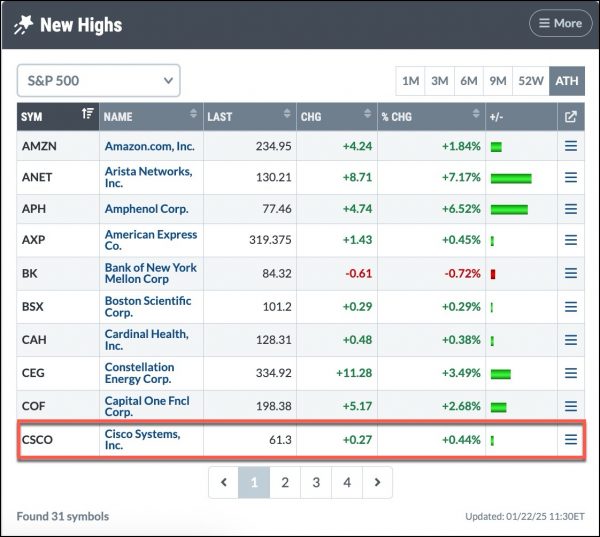Click the pop-out external link icon in the header
Viewport: 600px width, 537px height.
571,117
